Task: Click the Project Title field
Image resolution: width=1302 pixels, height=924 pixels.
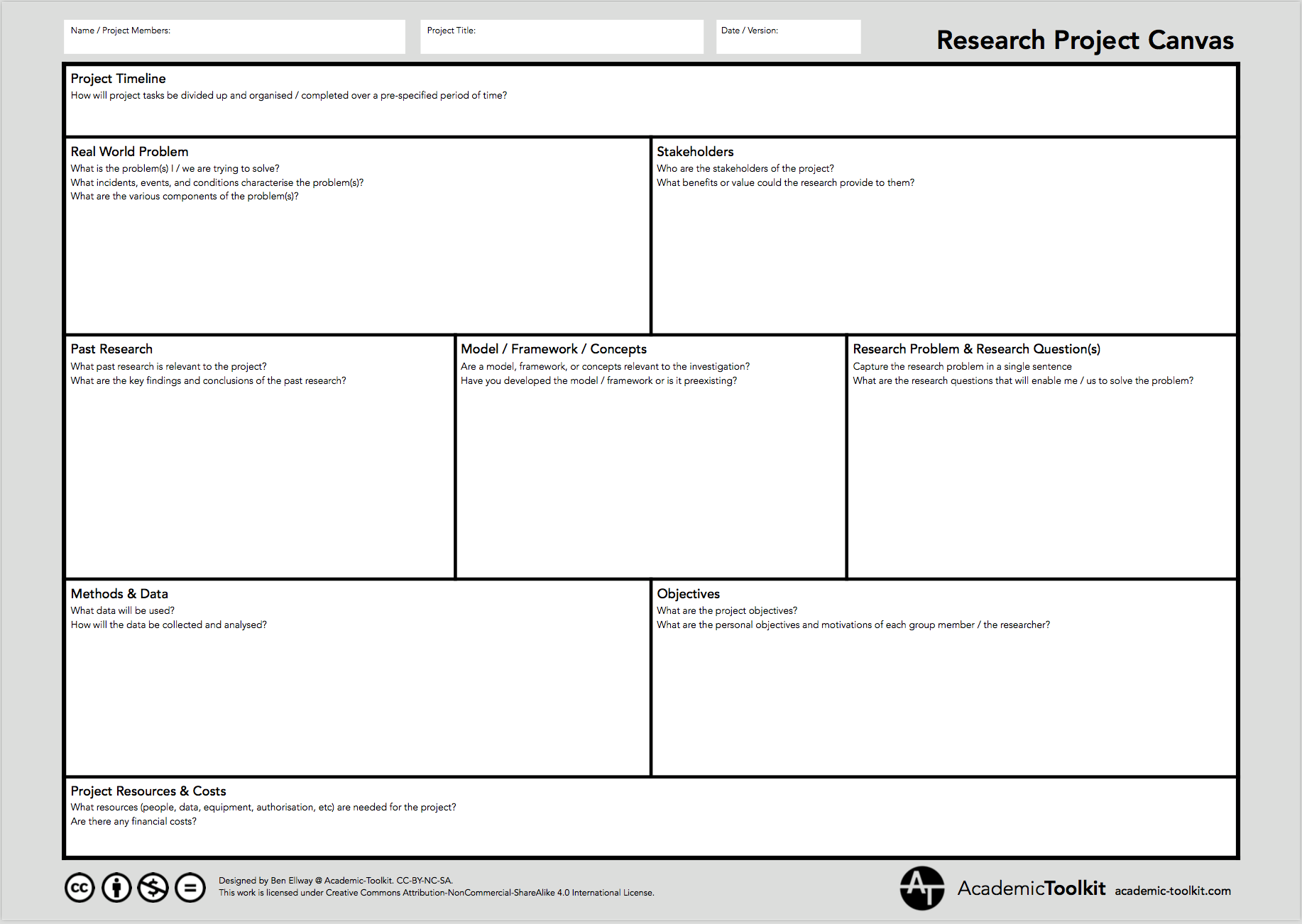Action: [x=562, y=37]
